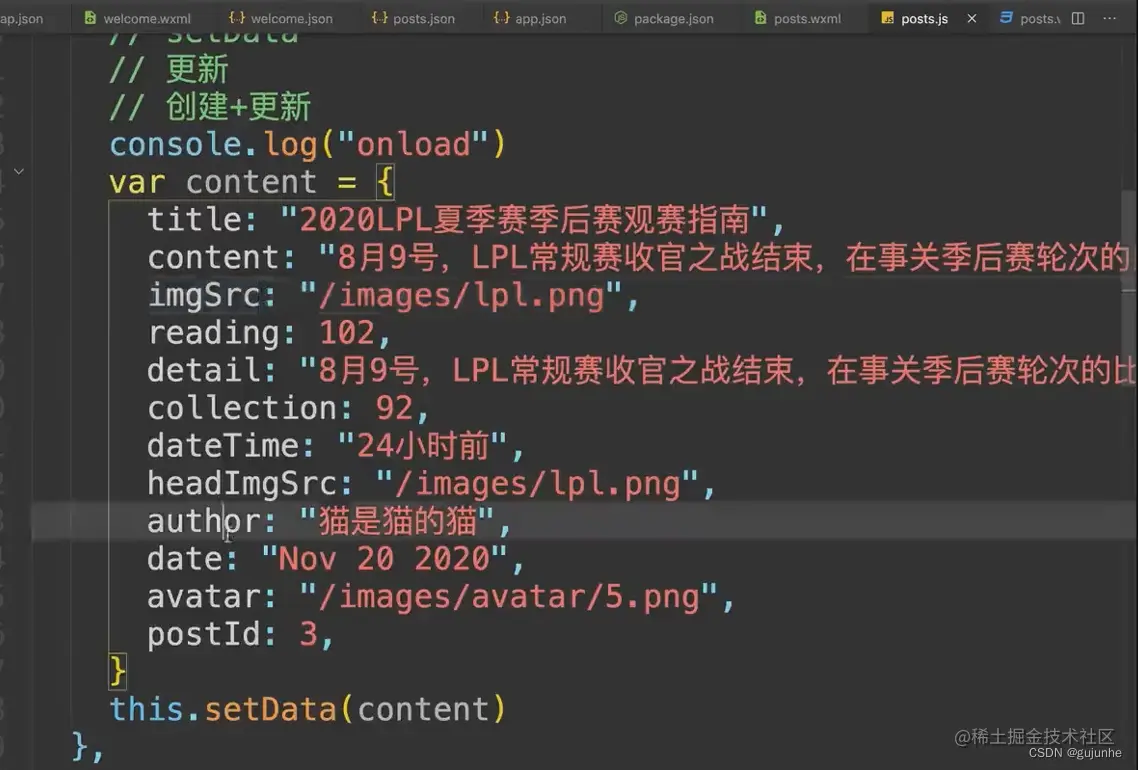The width and height of the screenshot is (1138, 770).
Task: Open the editor more actions menu
Action: [x=1110, y=18]
